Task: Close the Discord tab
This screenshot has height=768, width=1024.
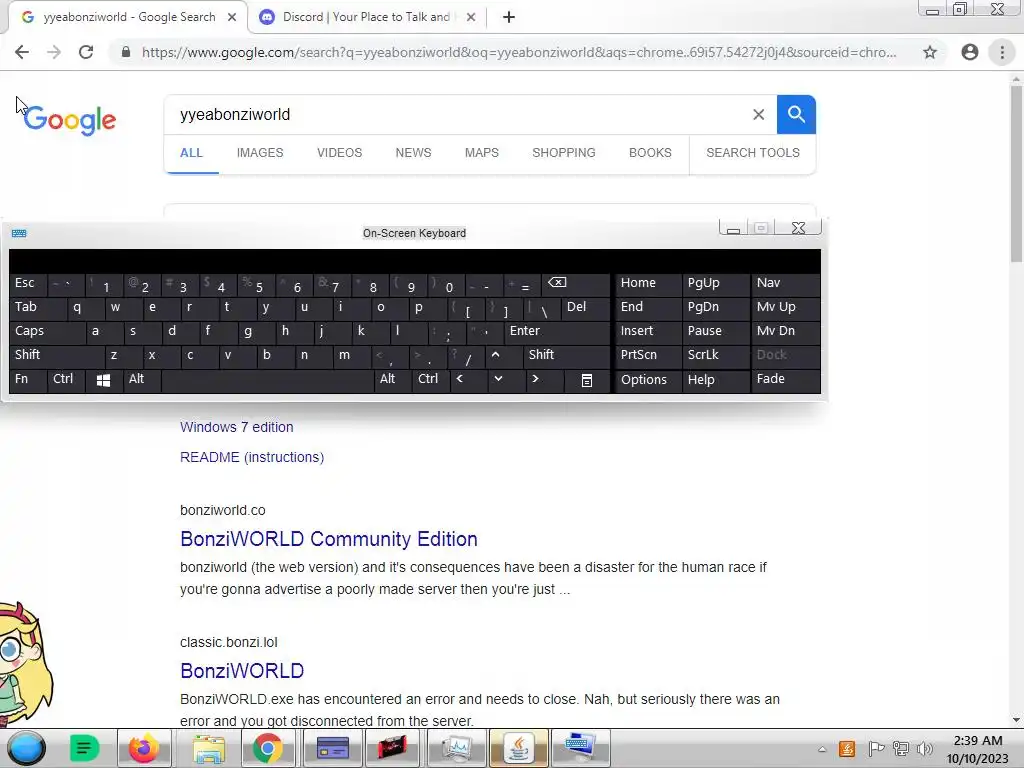Action: (x=471, y=18)
